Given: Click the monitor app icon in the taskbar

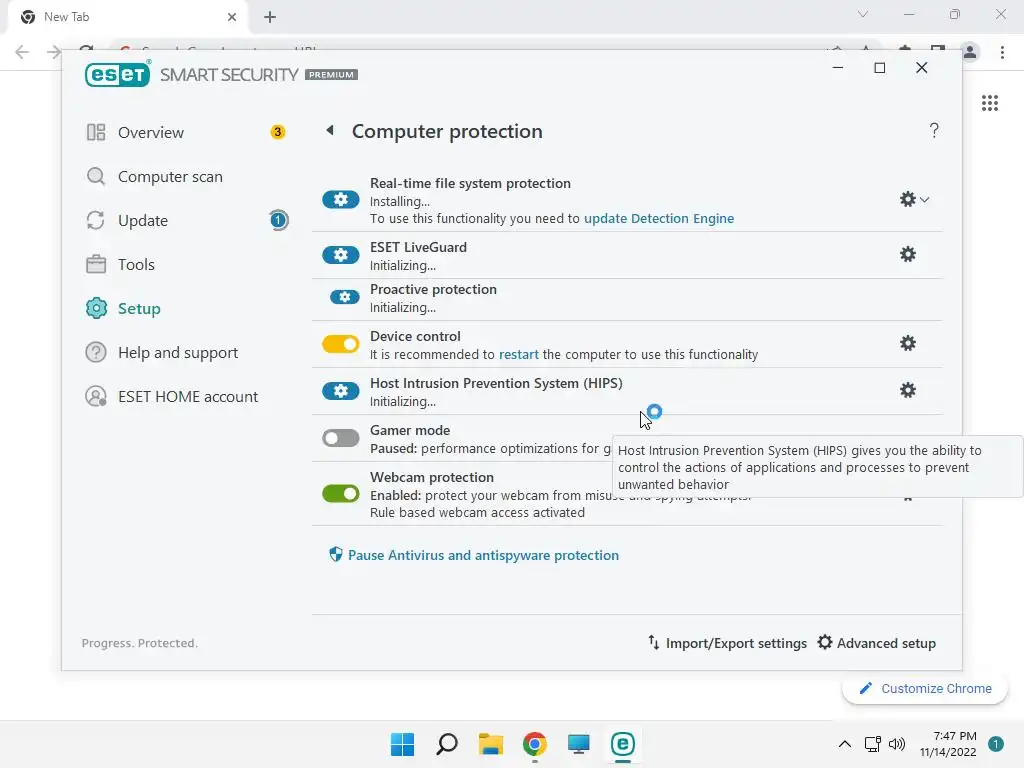Looking at the screenshot, I should [x=579, y=744].
